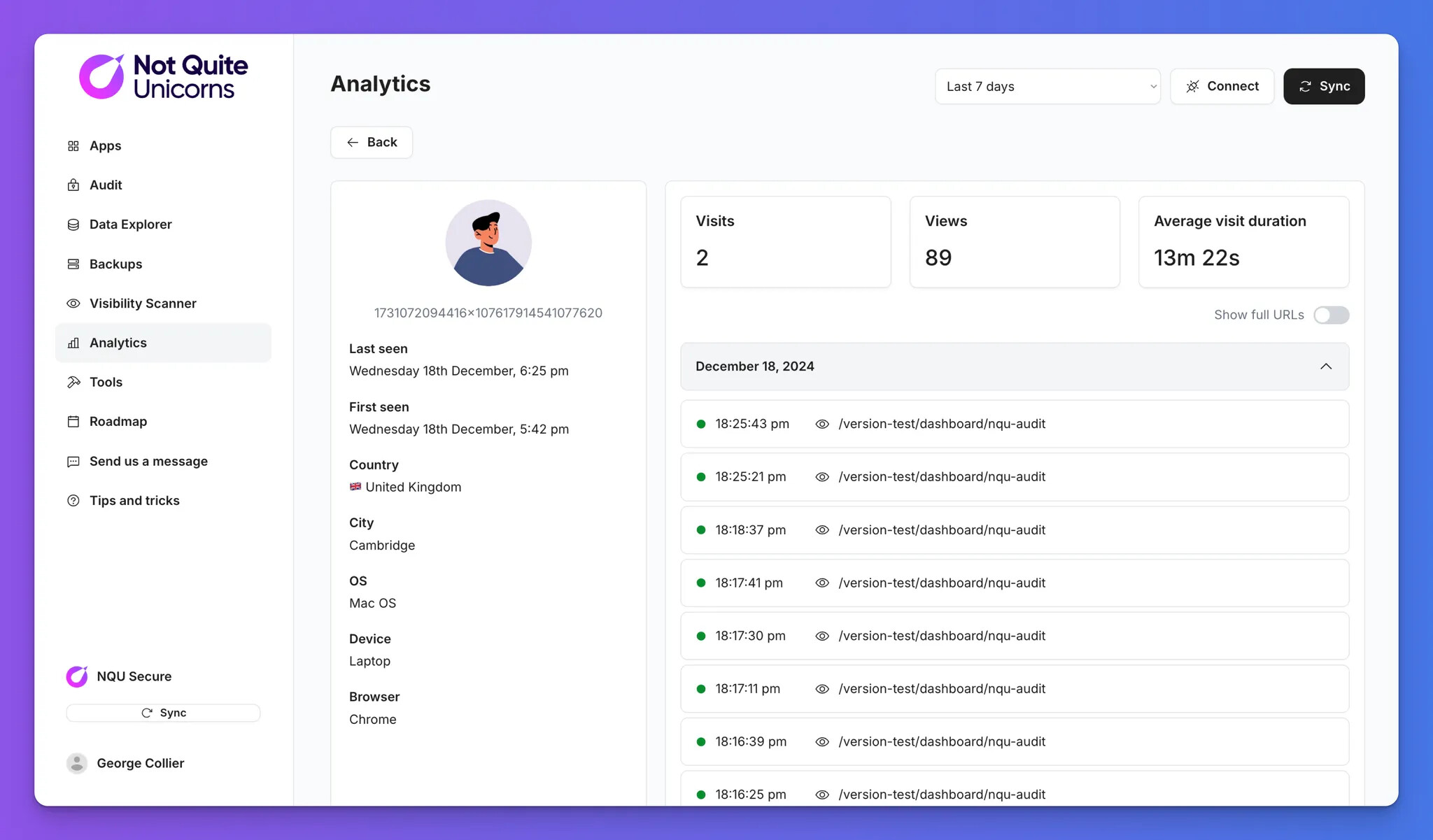This screenshot has height=840, width=1433.
Task: Click the eye icon in the 18:25:21 pm row
Action: click(x=822, y=477)
